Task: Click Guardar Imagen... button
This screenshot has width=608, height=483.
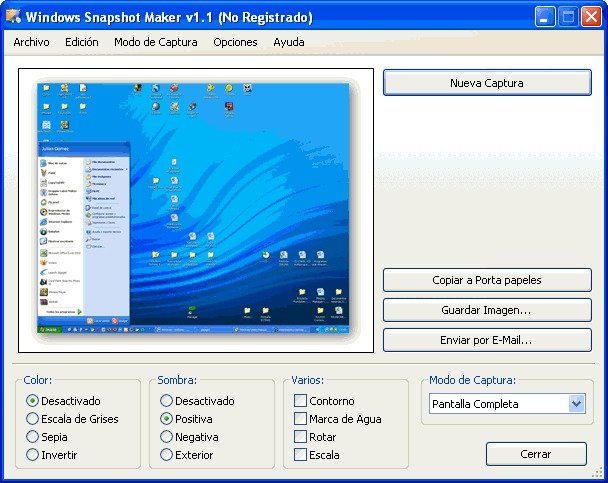Action: (x=487, y=310)
